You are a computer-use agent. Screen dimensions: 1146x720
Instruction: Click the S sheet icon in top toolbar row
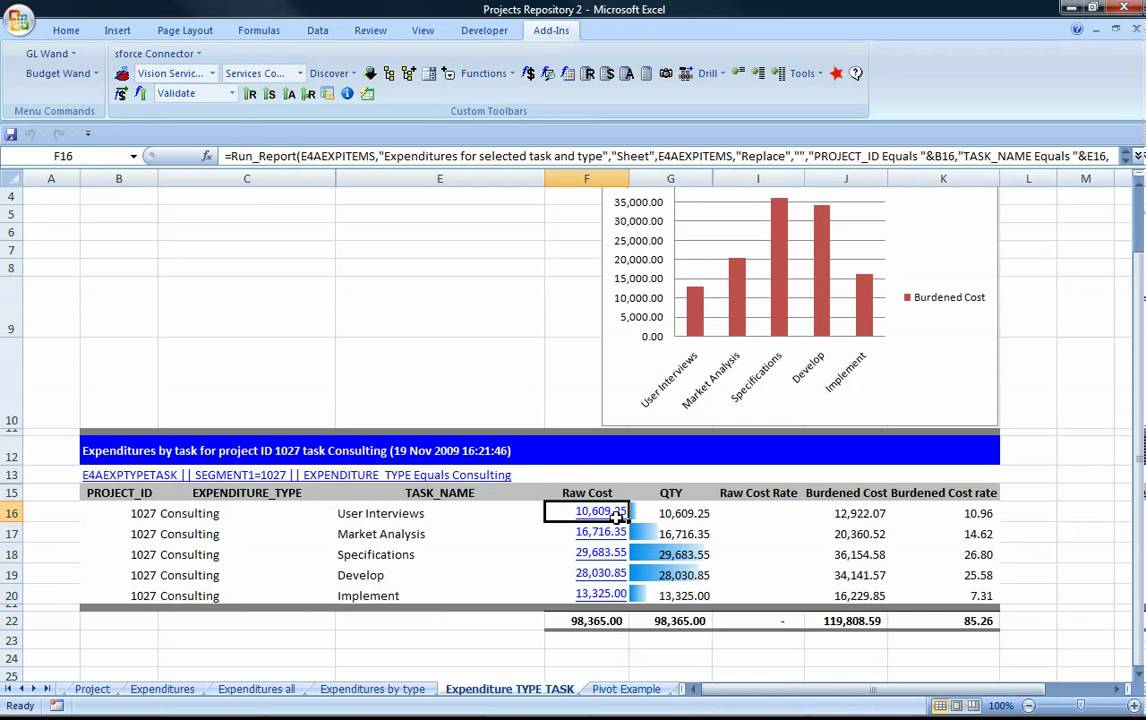tap(607, 73)
